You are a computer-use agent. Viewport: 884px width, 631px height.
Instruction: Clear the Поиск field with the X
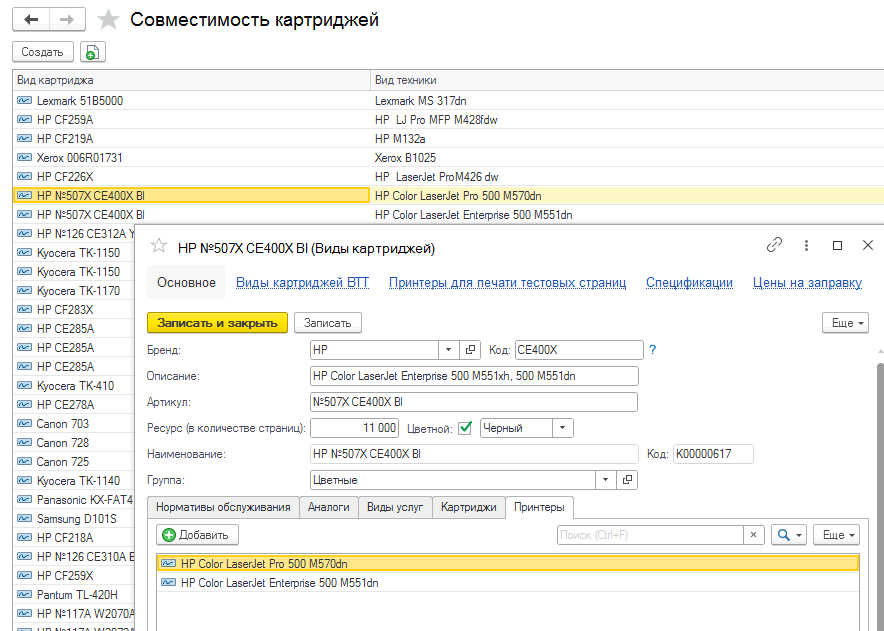pyautogui.click(x=753, y=535)
